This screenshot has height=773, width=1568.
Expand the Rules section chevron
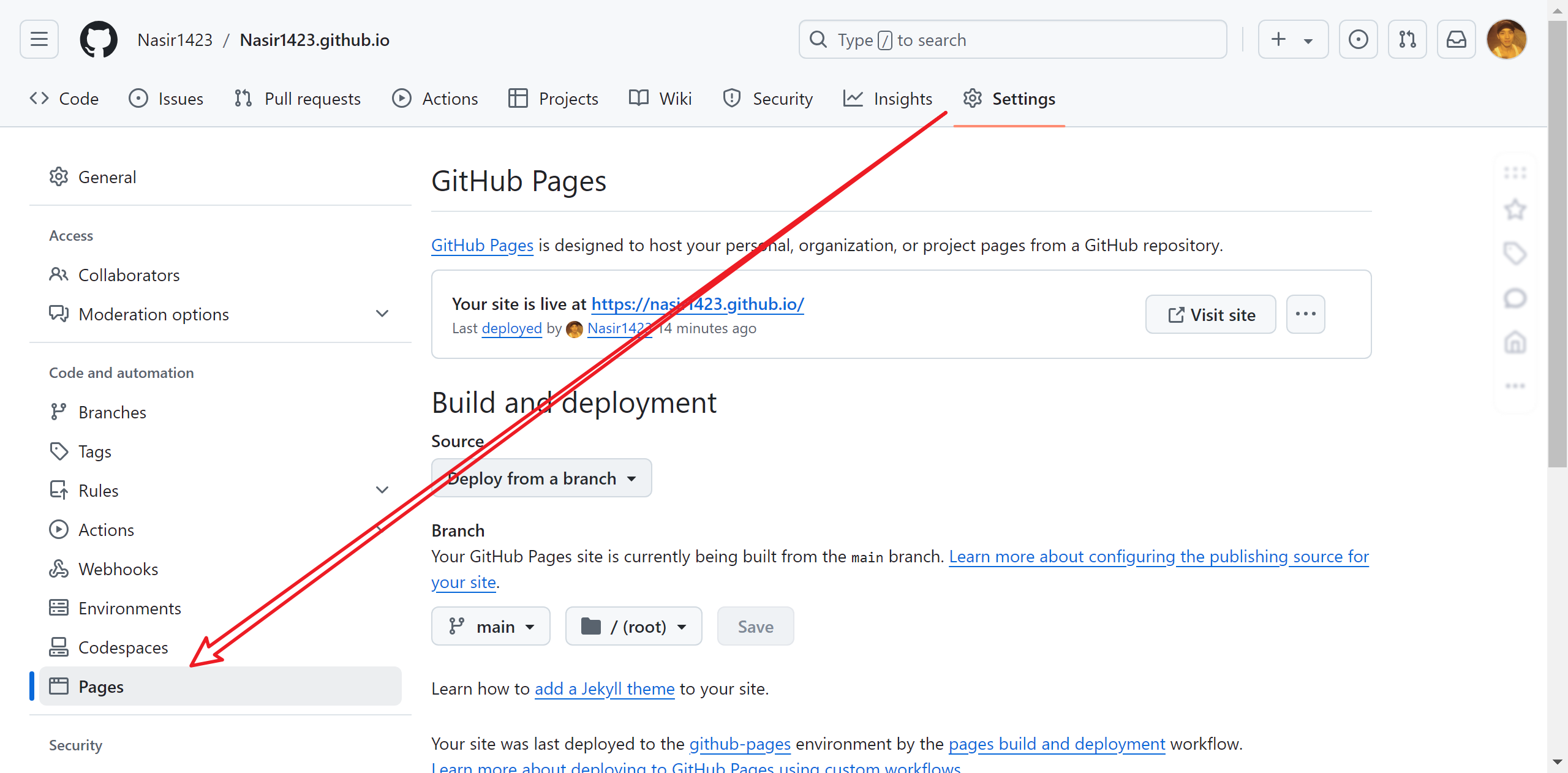382,491
